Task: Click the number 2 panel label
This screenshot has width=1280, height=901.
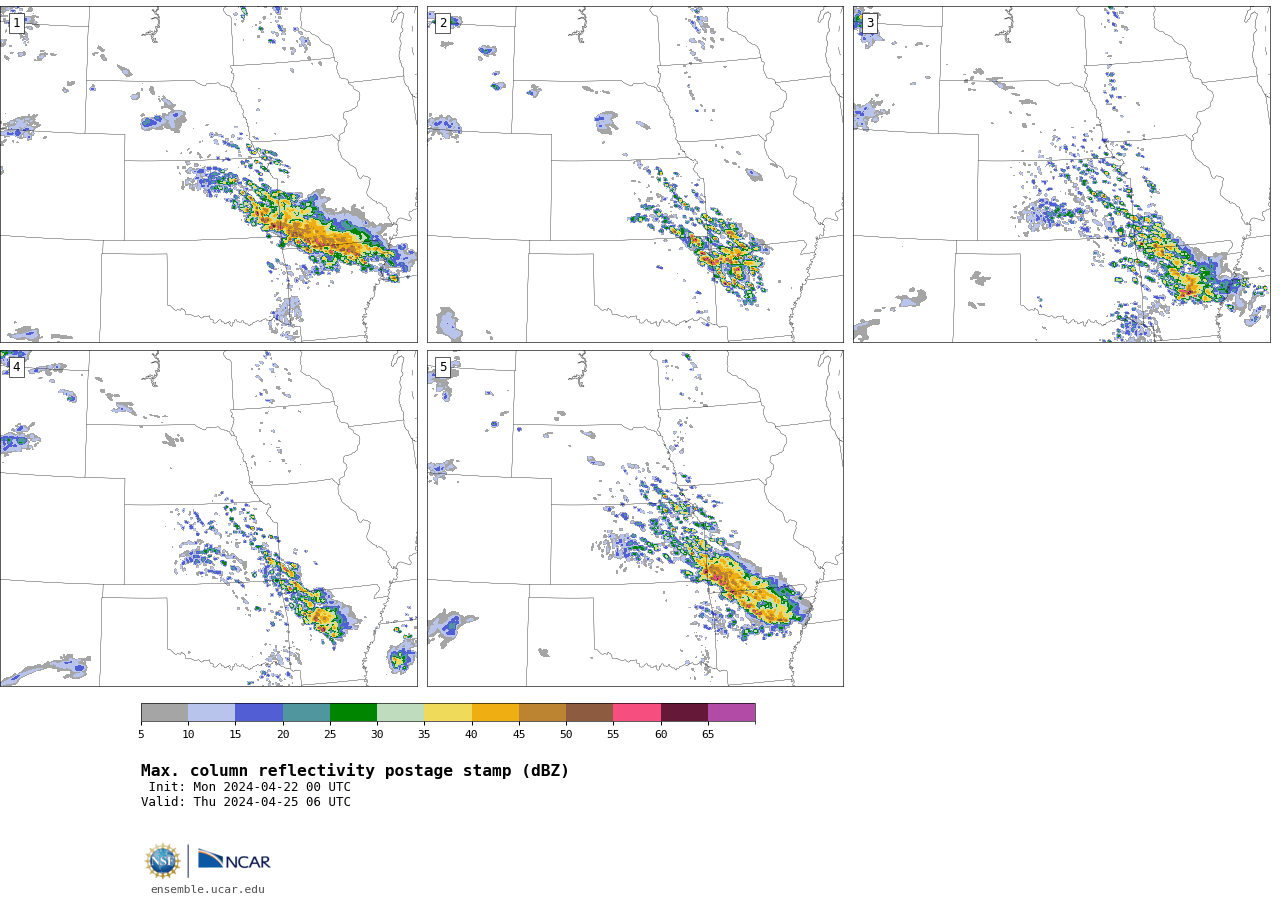Action: (443, 23)
